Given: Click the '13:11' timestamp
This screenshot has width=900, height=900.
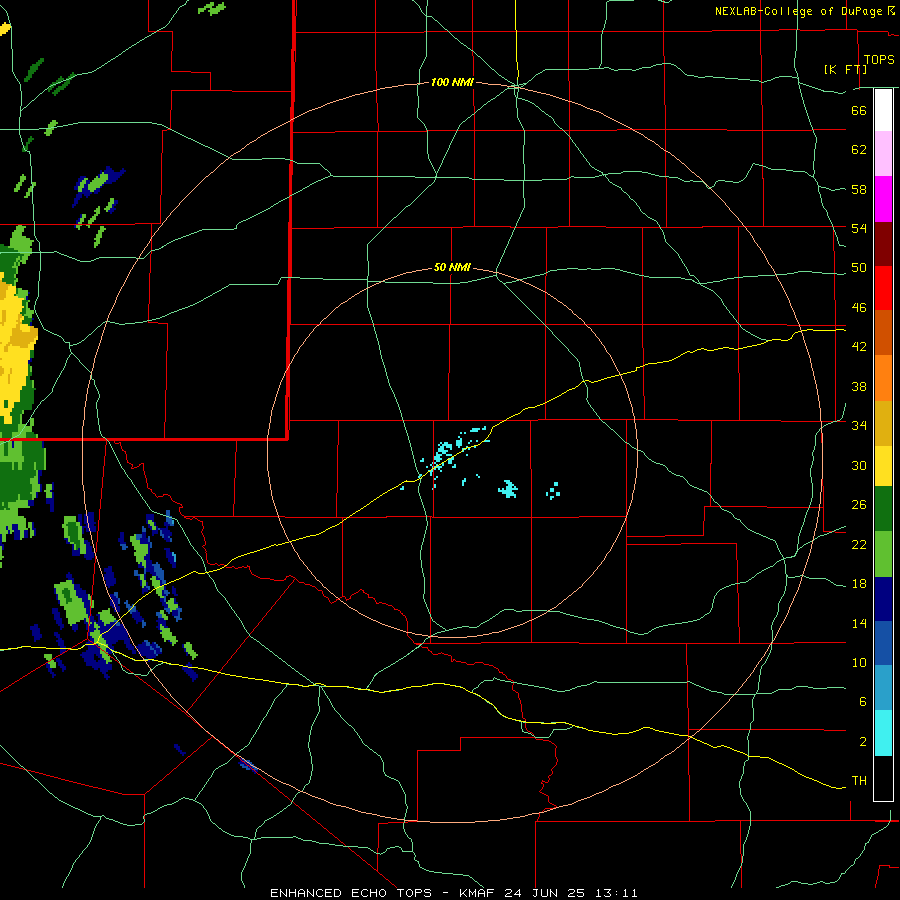Looking at the screenshot, I should pos(616,893).
